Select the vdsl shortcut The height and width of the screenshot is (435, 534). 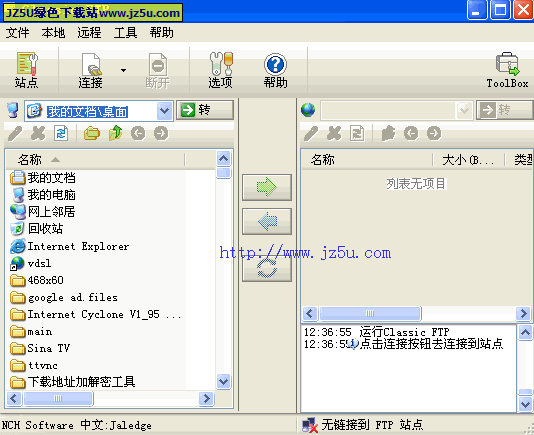pos(31,263)
